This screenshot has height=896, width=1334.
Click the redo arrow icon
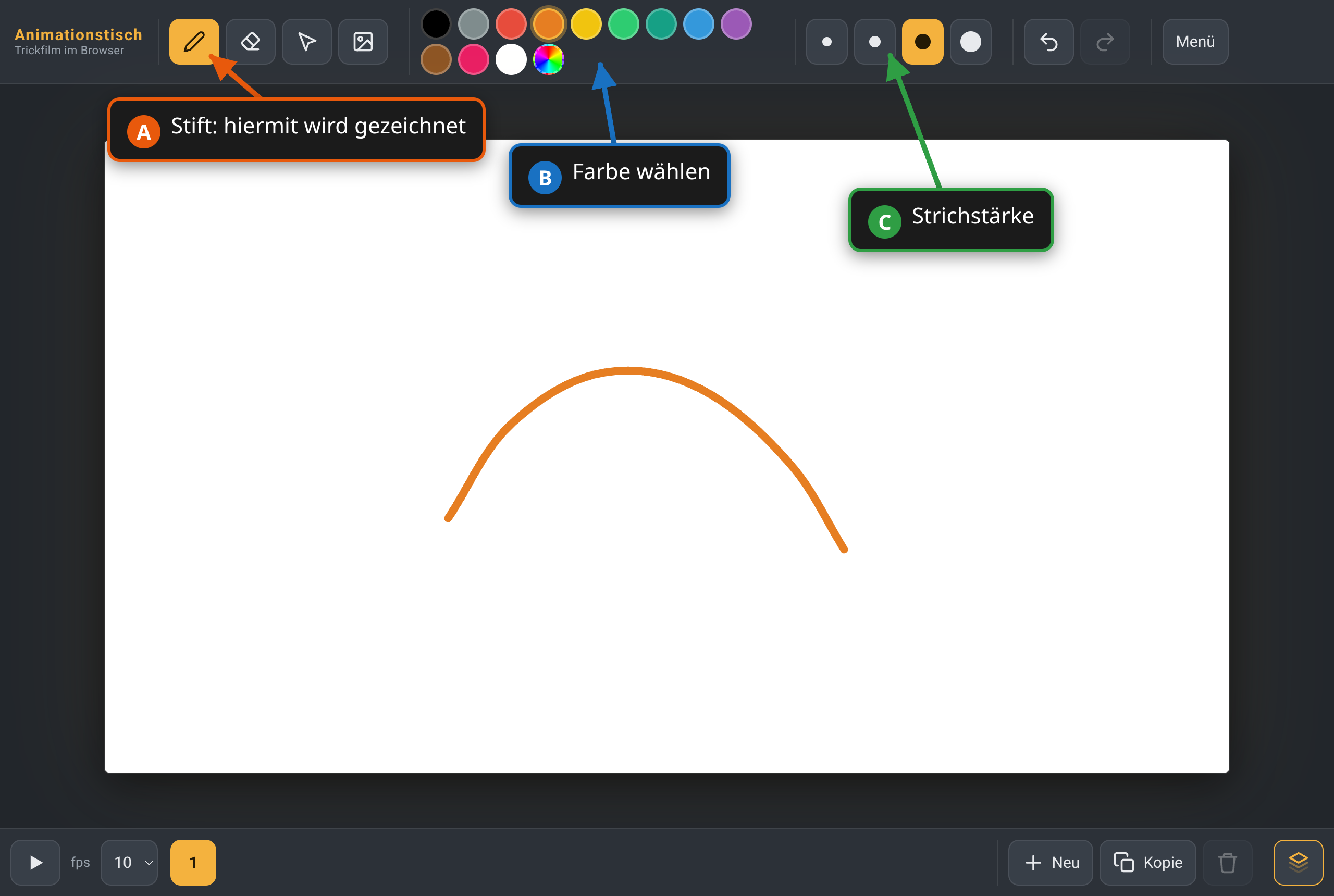point(1105,42)
